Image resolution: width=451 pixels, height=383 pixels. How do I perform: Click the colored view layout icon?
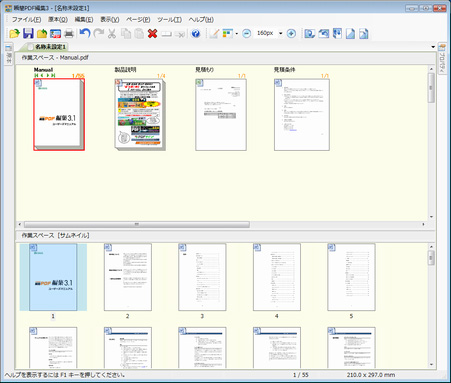(227, 33)
